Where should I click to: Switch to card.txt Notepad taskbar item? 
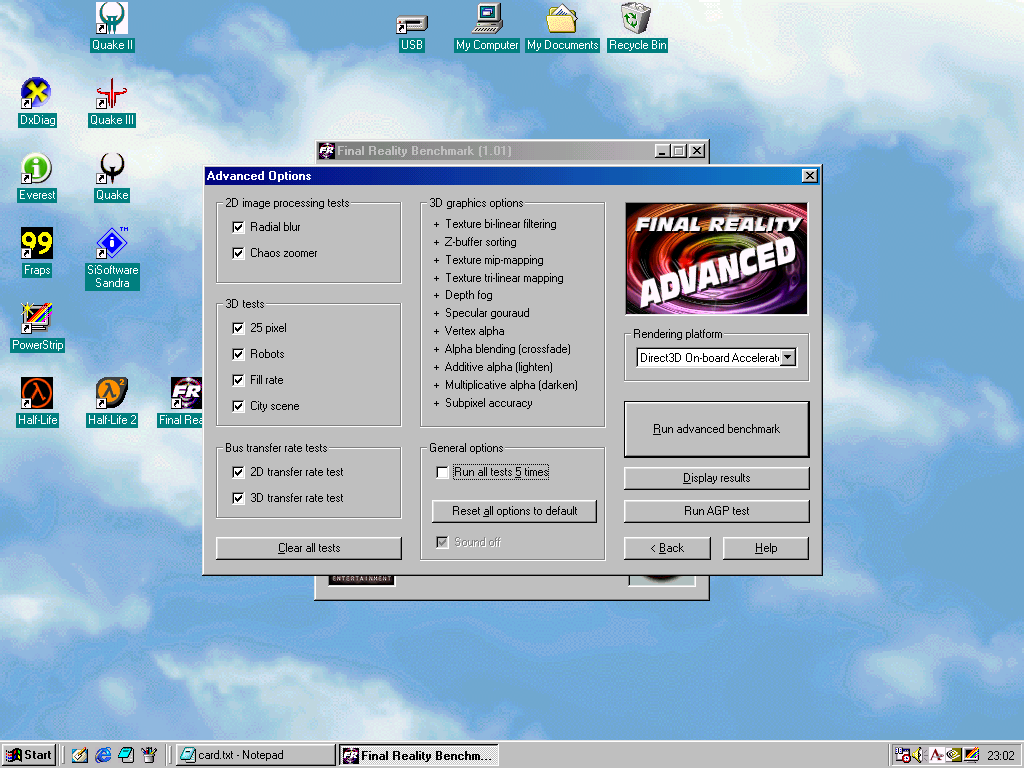coord(255,755)
